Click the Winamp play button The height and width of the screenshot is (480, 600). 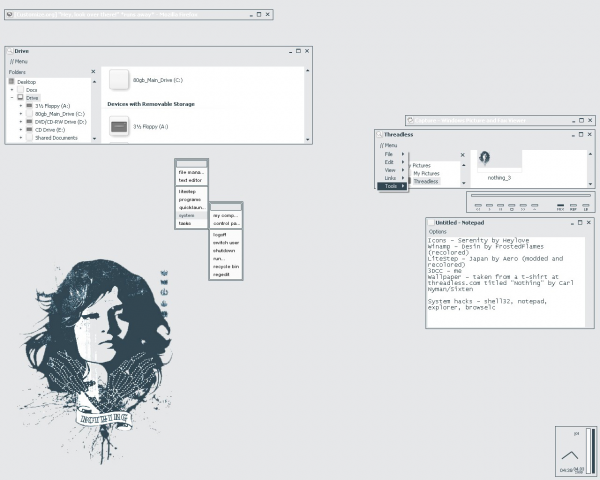click(489, 206)
